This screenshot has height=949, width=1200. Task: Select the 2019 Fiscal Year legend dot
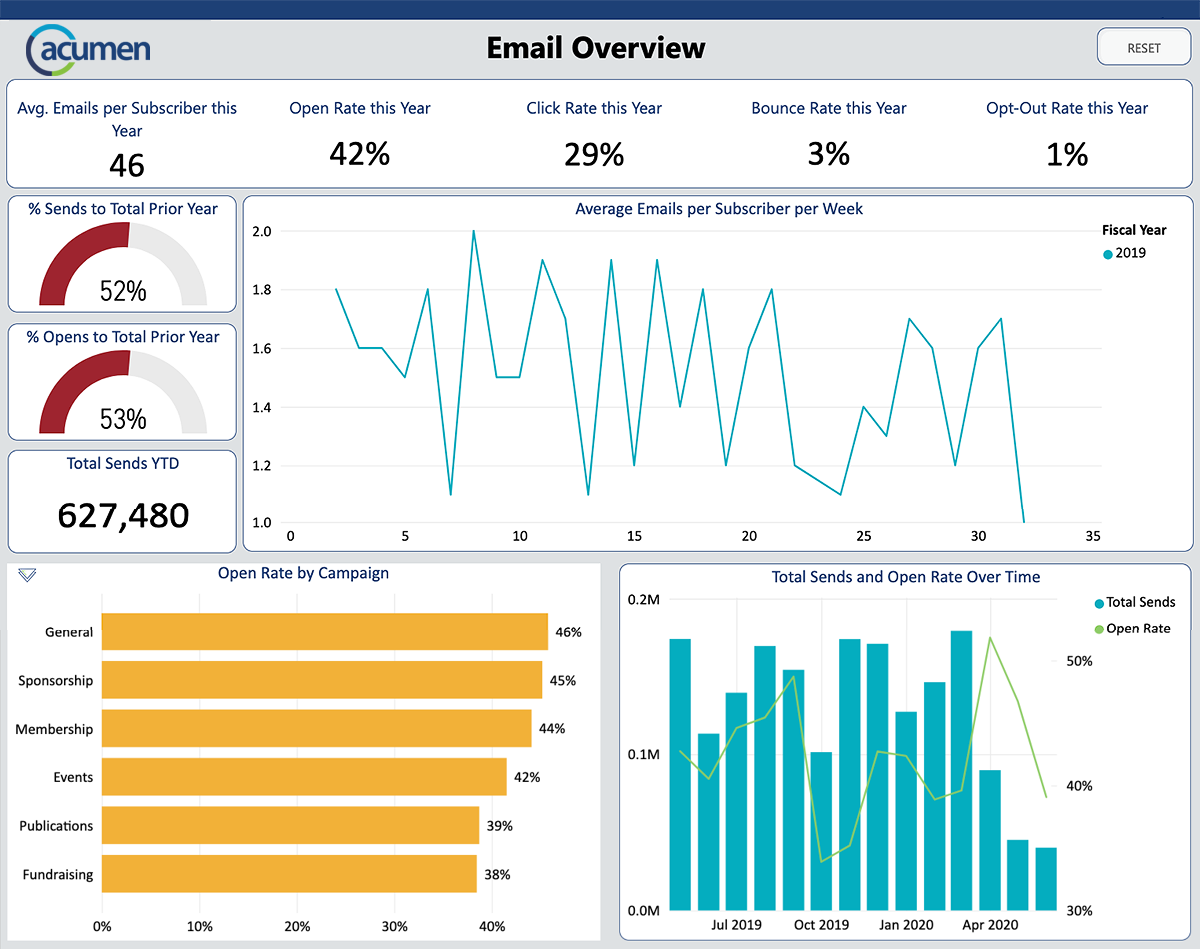(x=1108, y=254)
